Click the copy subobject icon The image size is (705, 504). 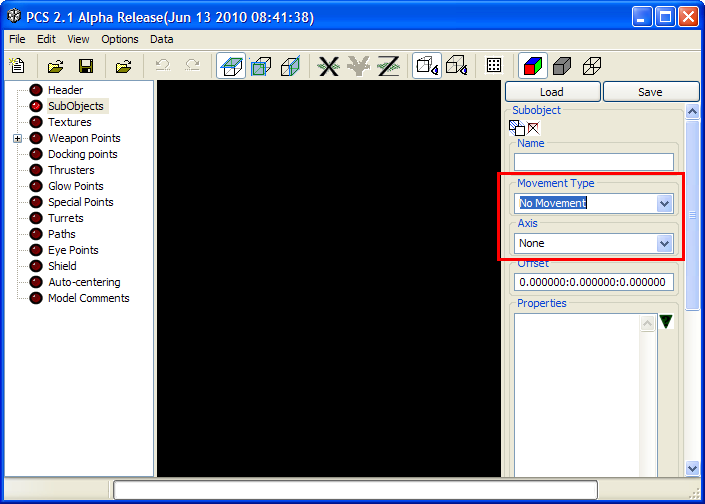[x=517, y=128]
